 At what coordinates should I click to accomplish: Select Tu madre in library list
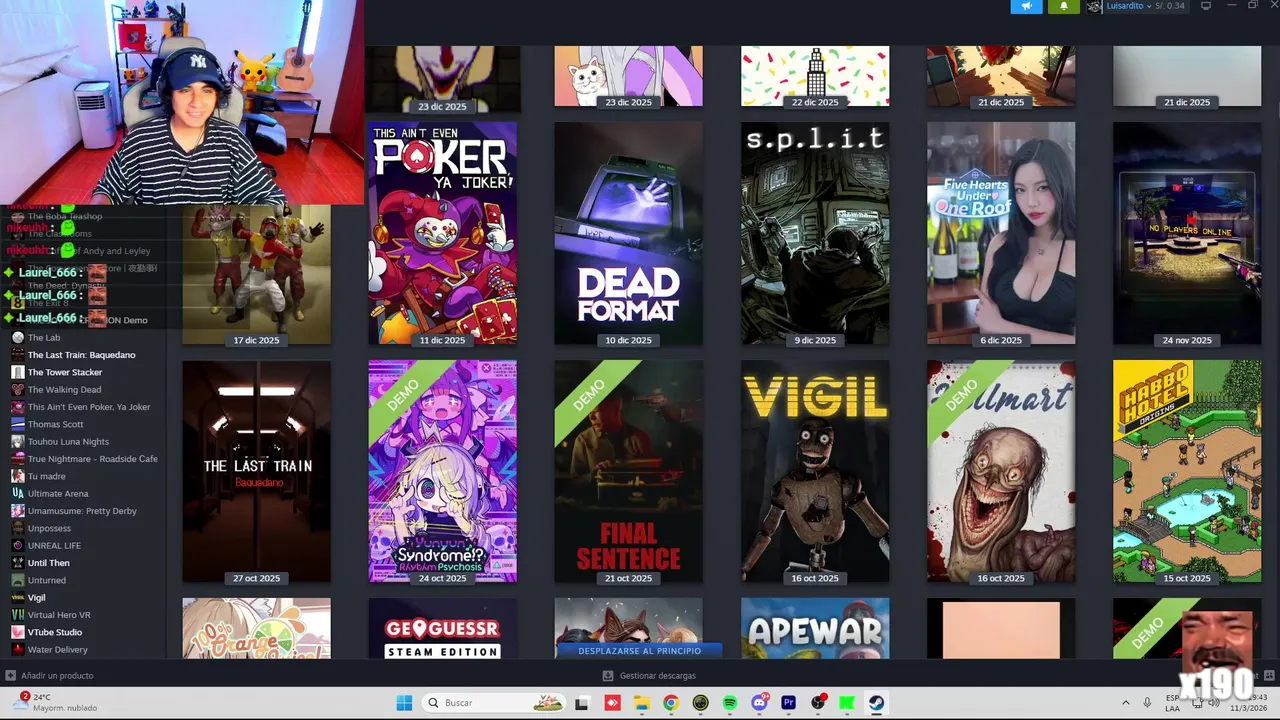[x=46, y=476]
